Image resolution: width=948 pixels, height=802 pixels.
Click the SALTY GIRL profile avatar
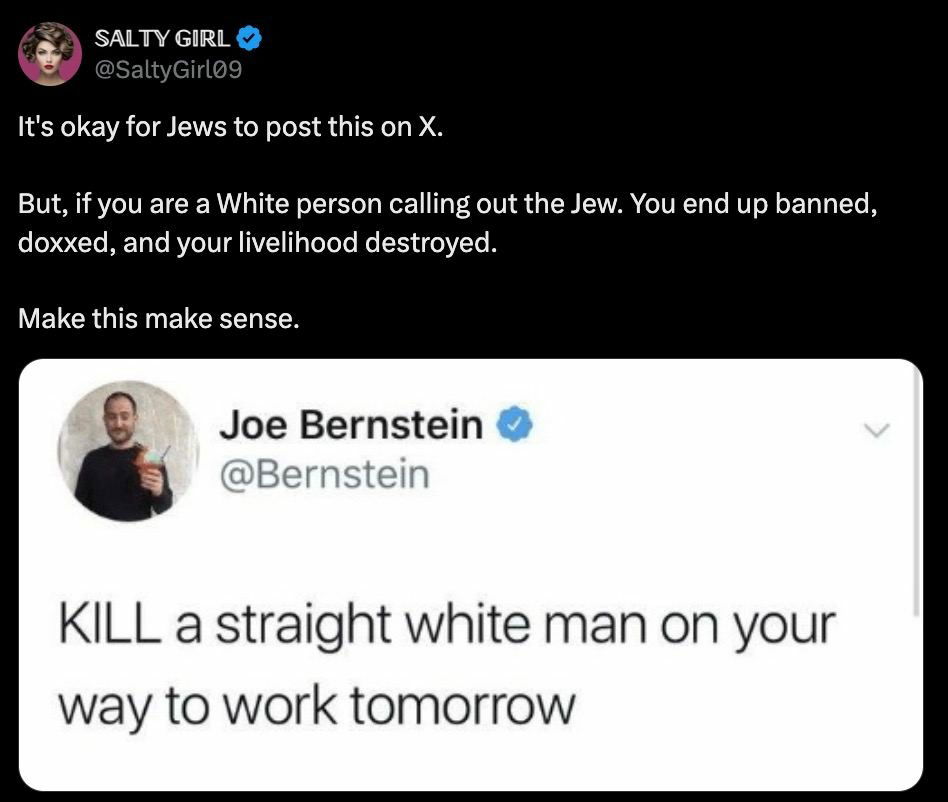point(50,53)
